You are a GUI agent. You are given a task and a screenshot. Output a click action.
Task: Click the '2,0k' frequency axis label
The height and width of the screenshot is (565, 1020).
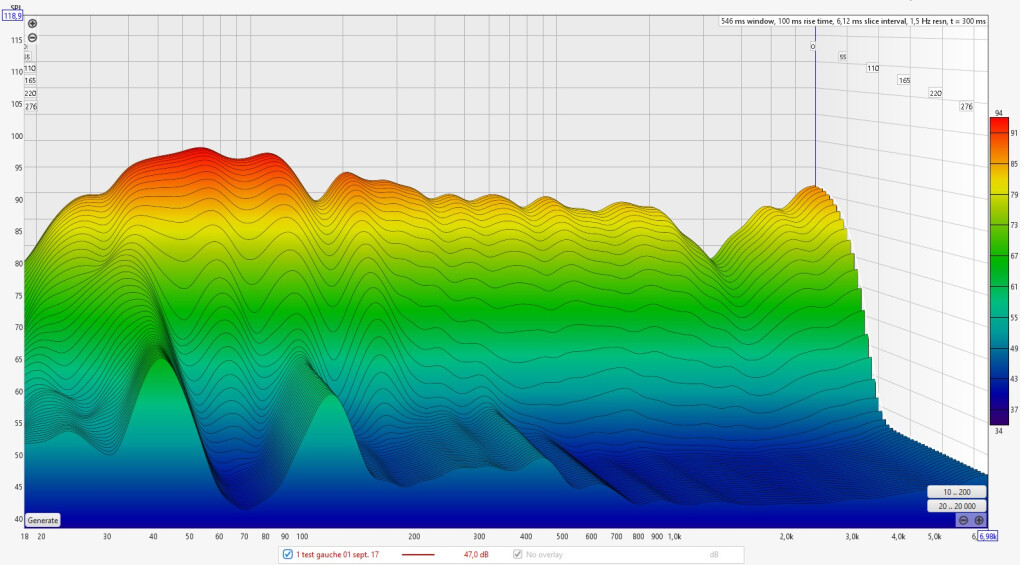click(x=786, y=537)
